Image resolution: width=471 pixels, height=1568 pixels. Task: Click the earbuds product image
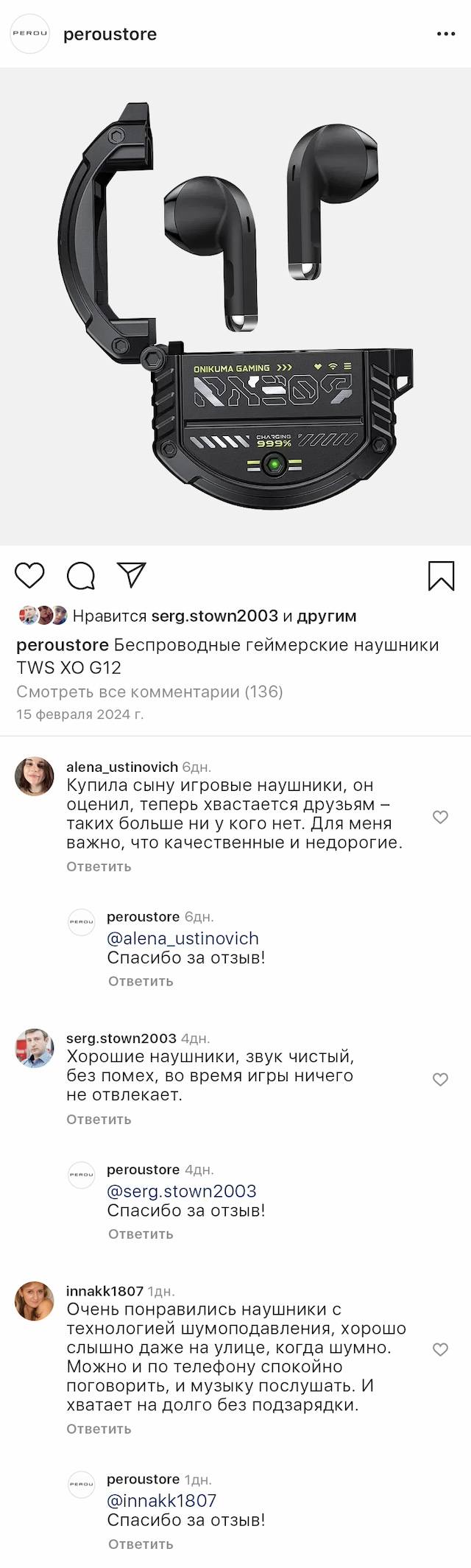(235, 306)
